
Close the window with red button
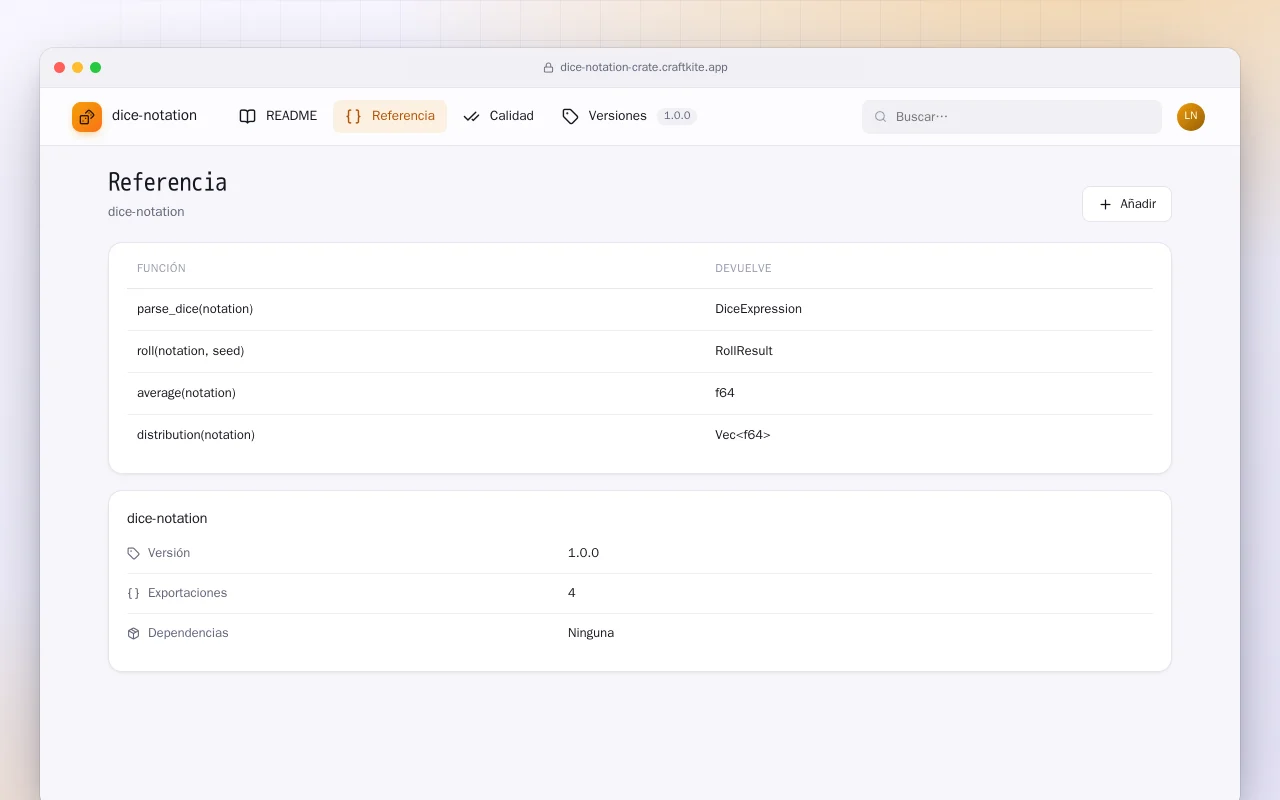click(60, 67)
